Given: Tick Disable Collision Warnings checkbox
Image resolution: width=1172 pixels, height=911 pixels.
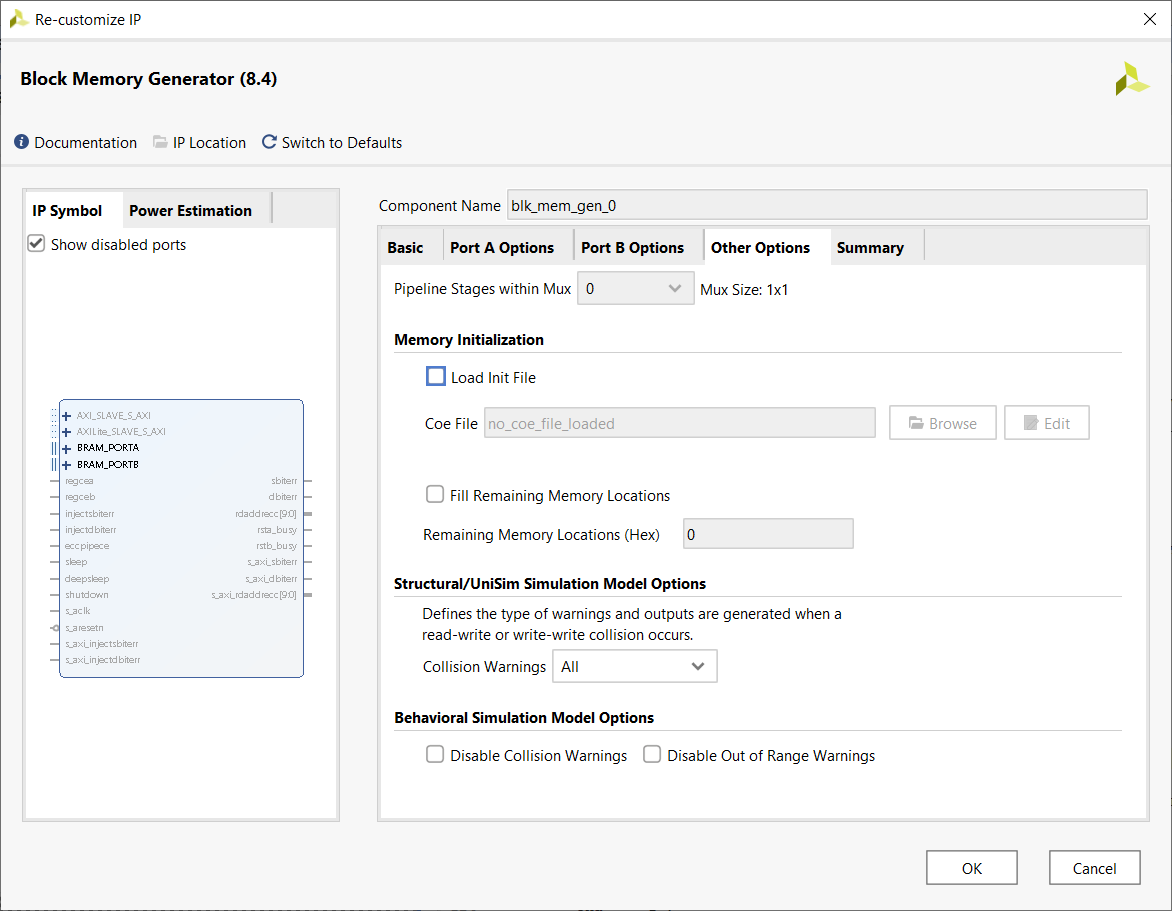Looking at the screenshot, I should point(435,755).
